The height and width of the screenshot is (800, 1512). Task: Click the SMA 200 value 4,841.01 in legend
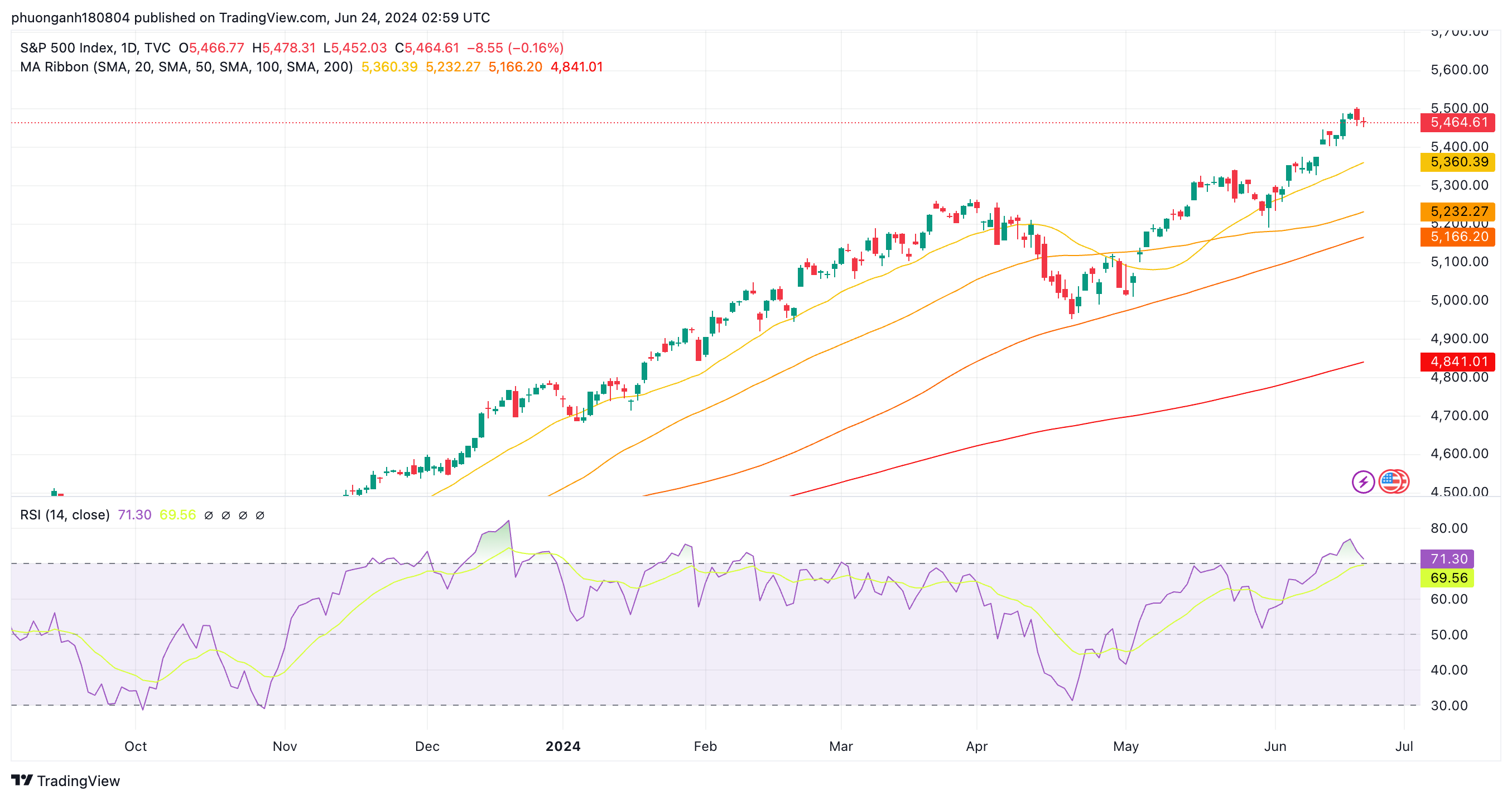[x=576, y=67]
